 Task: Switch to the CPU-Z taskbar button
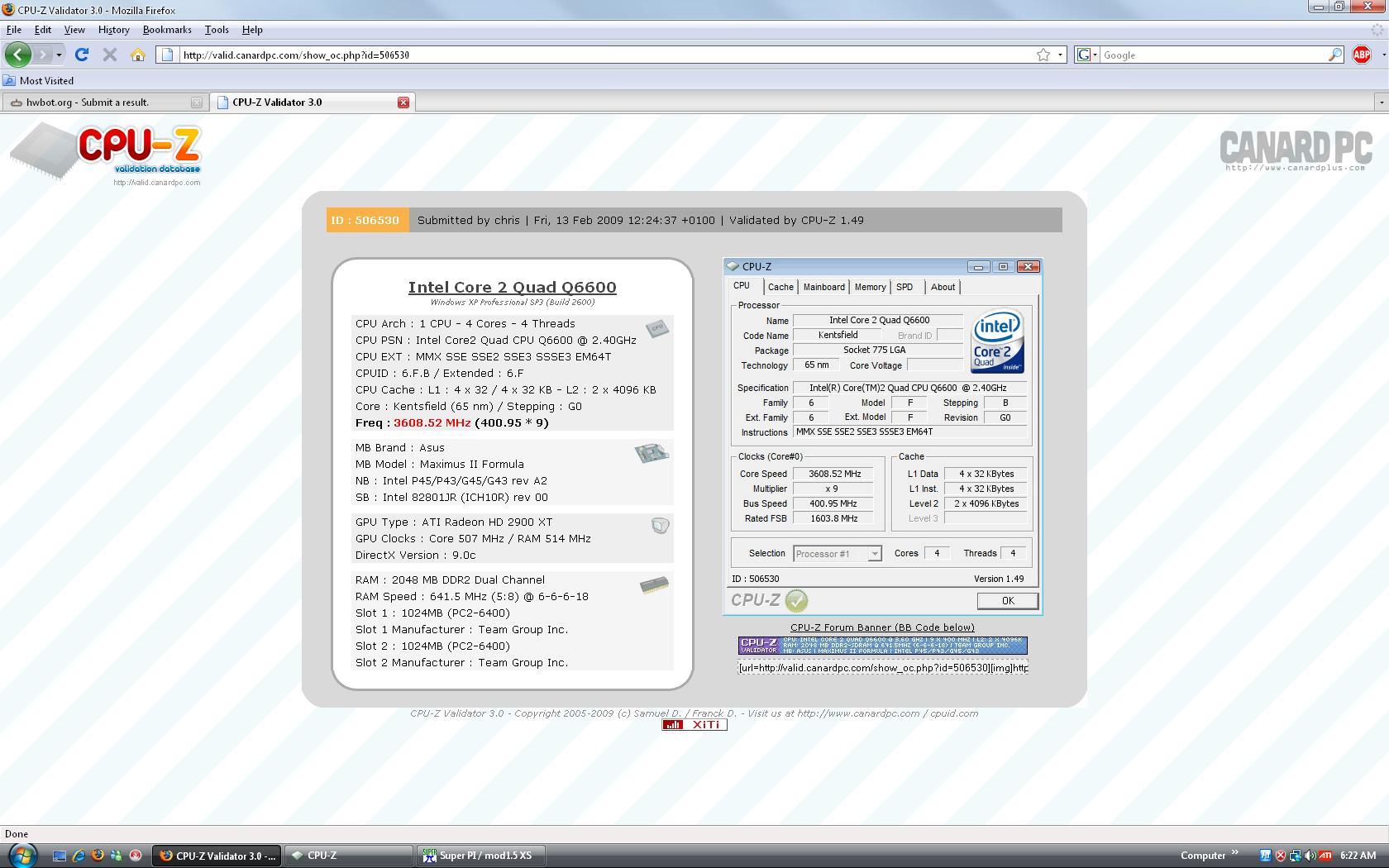348,856
